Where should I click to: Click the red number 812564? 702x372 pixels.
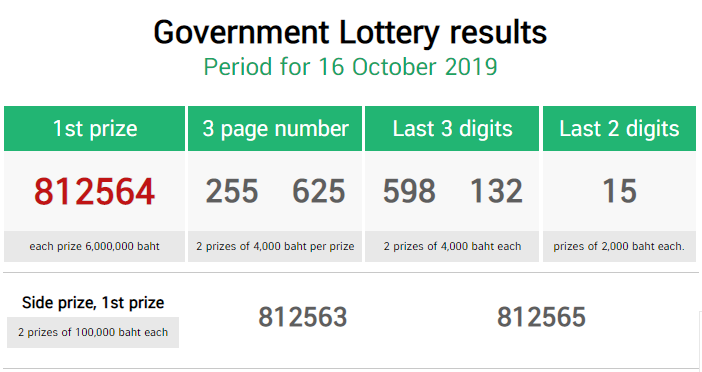click(94, 192)
